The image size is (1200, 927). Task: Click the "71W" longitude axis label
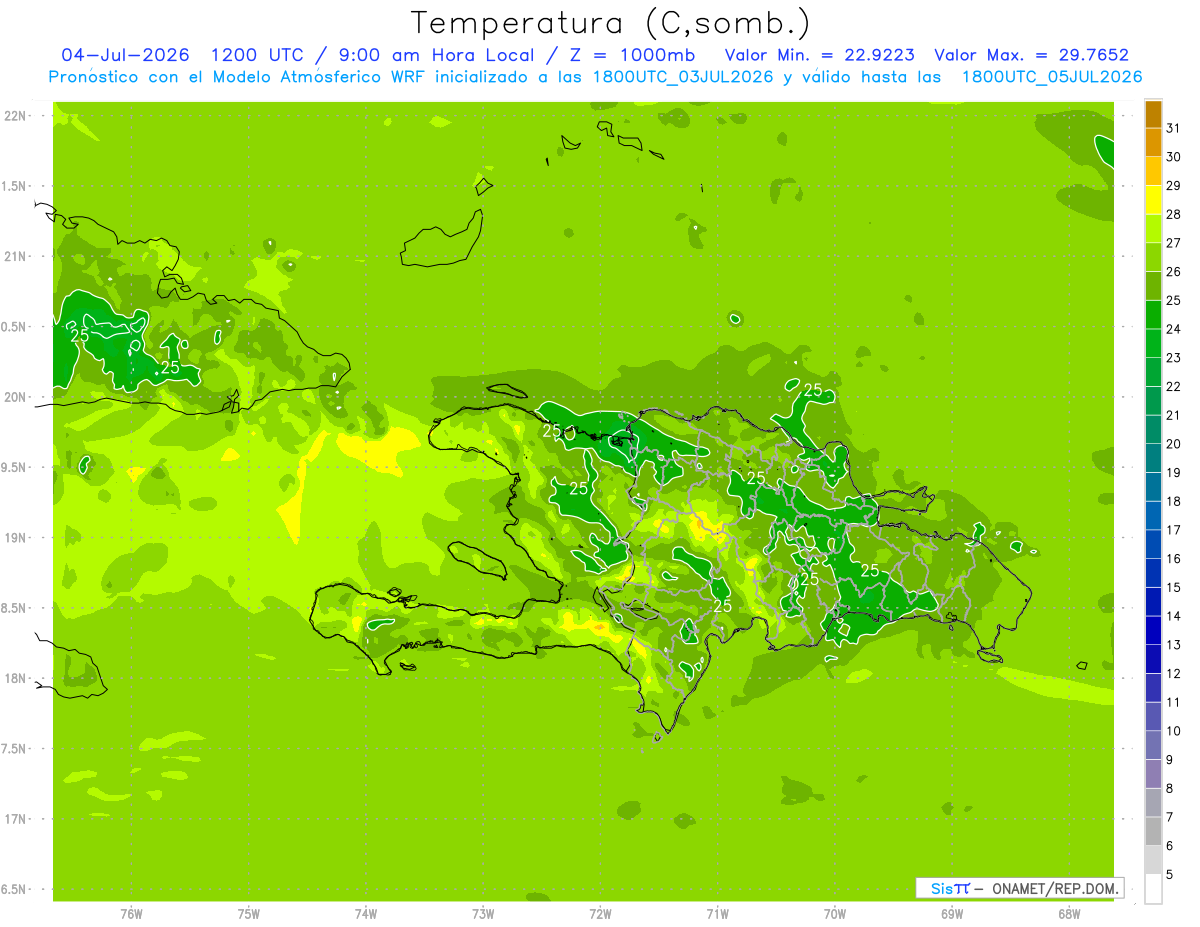718,913
